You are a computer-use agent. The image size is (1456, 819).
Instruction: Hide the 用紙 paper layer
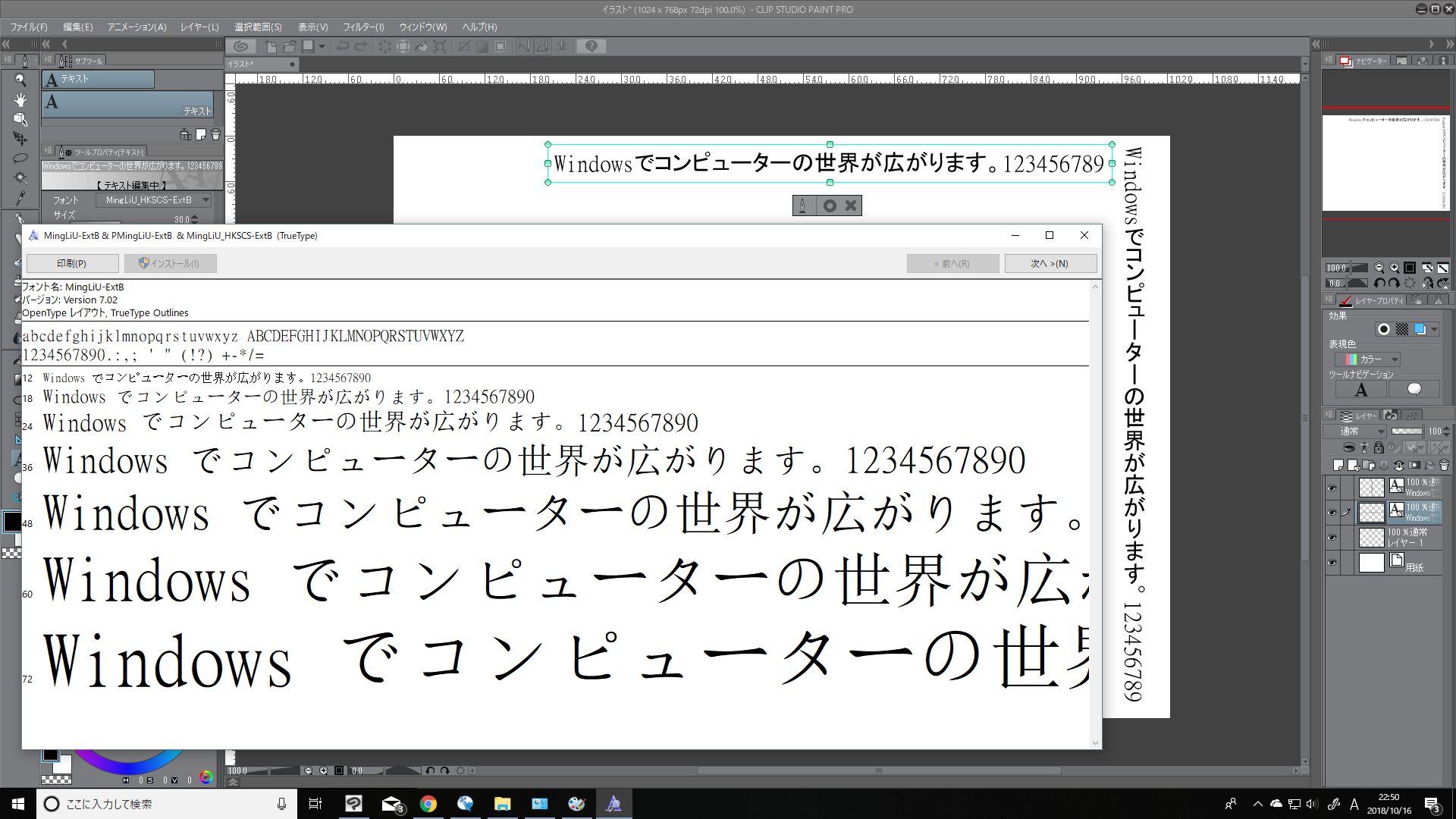(x=1332, y=563)
